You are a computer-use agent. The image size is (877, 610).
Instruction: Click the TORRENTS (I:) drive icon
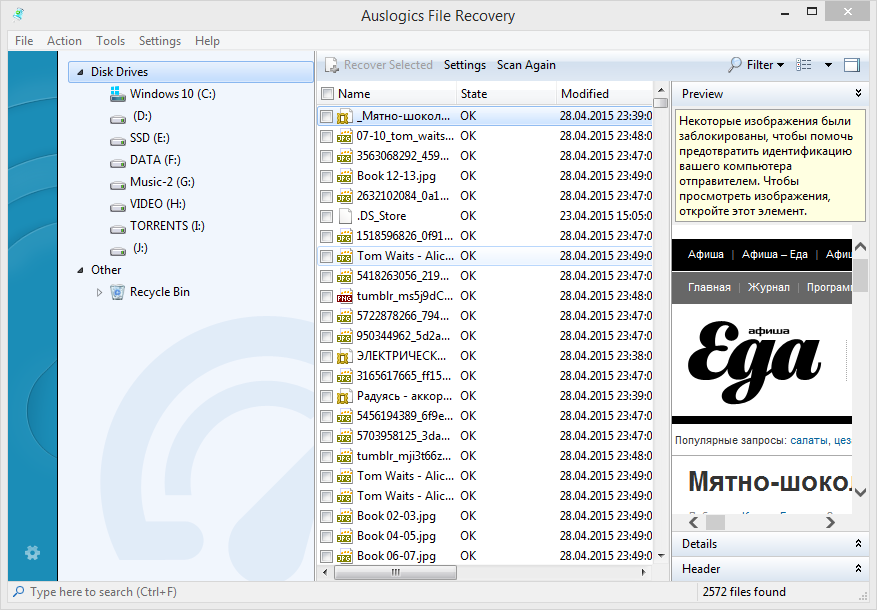117,226
